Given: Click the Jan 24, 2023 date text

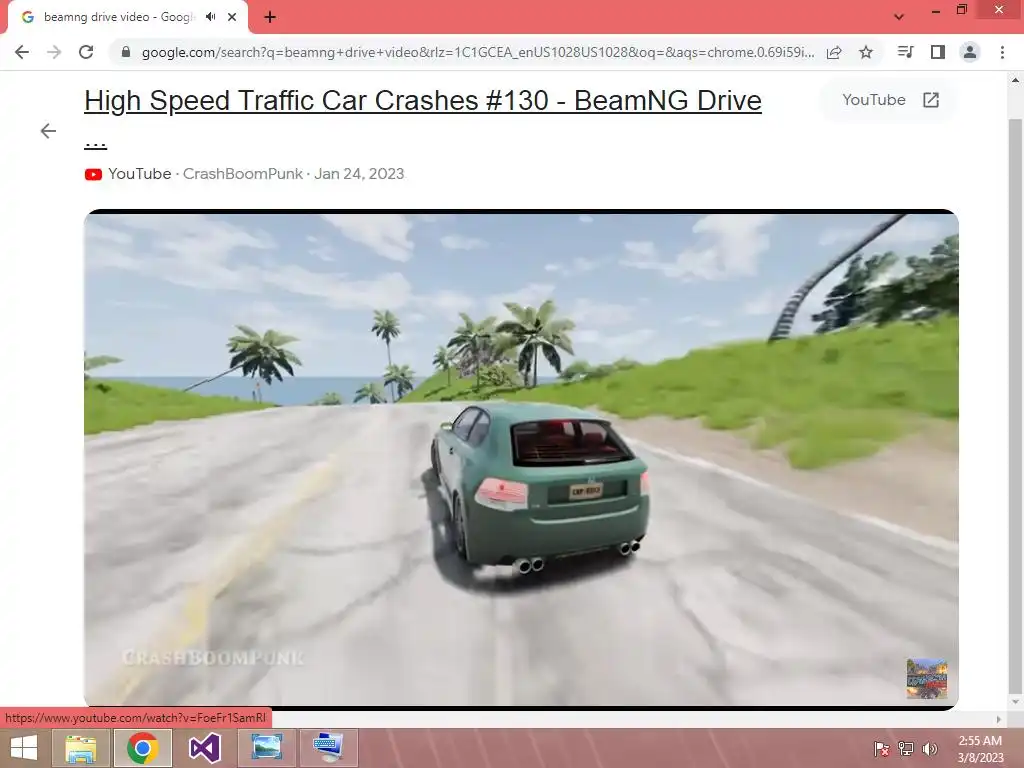Looking at the screenshot, I should pos(359,174).
